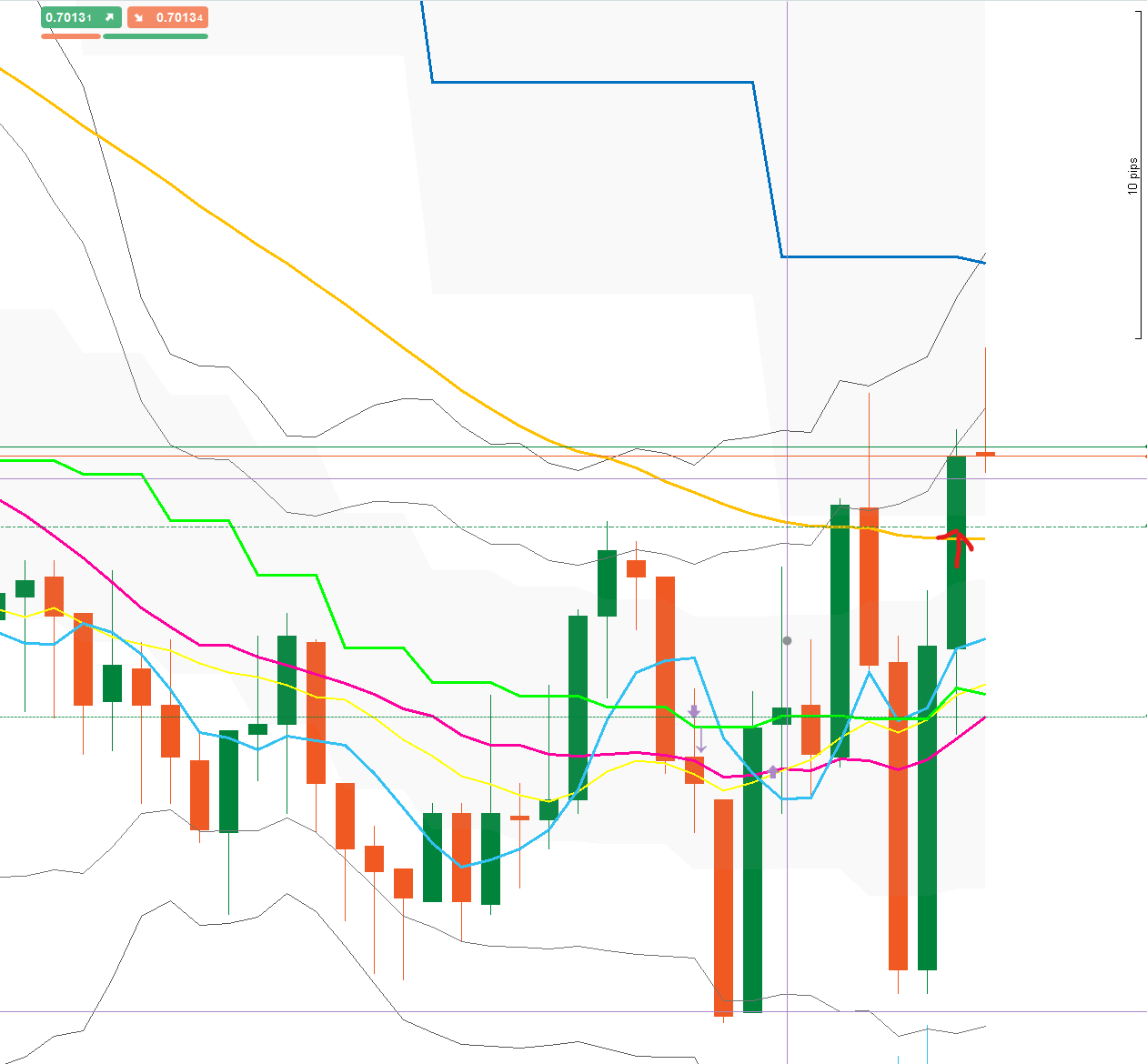Image resolution: width=1147 pixels, height=1064 pixels.
Task: Select the green dotted horizontal level line
Action: coord(573,717)
